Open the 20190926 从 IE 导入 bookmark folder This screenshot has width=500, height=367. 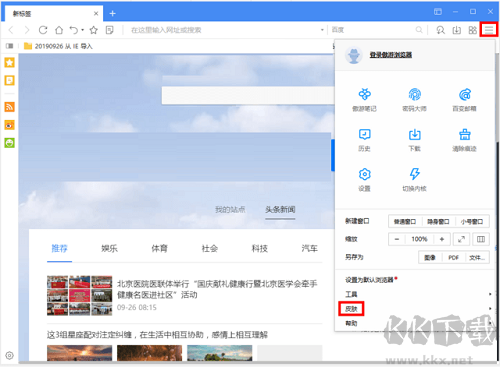[x=58, y=46]
